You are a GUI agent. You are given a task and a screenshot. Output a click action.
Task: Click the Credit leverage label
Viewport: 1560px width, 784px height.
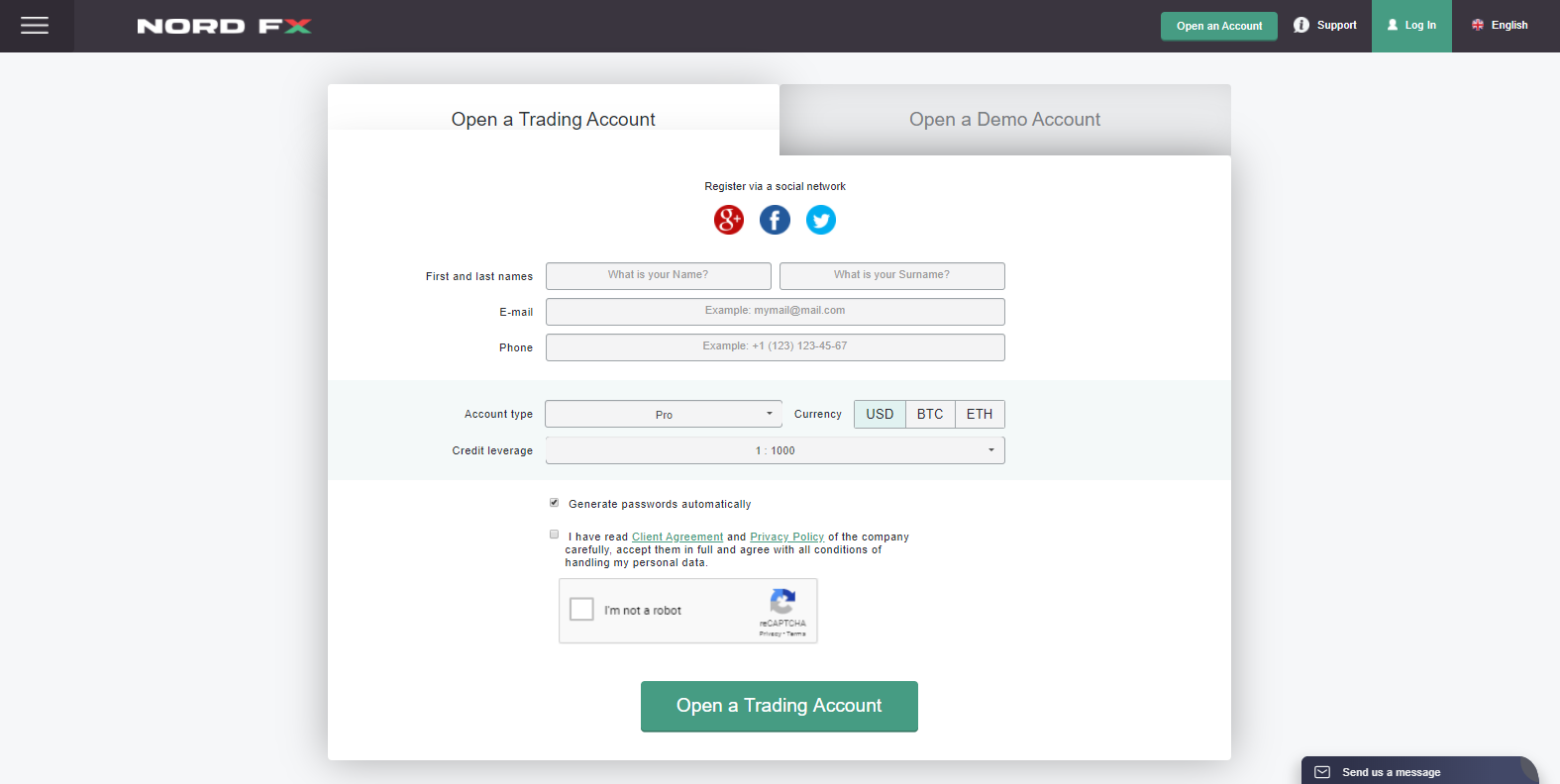(492, 450)
